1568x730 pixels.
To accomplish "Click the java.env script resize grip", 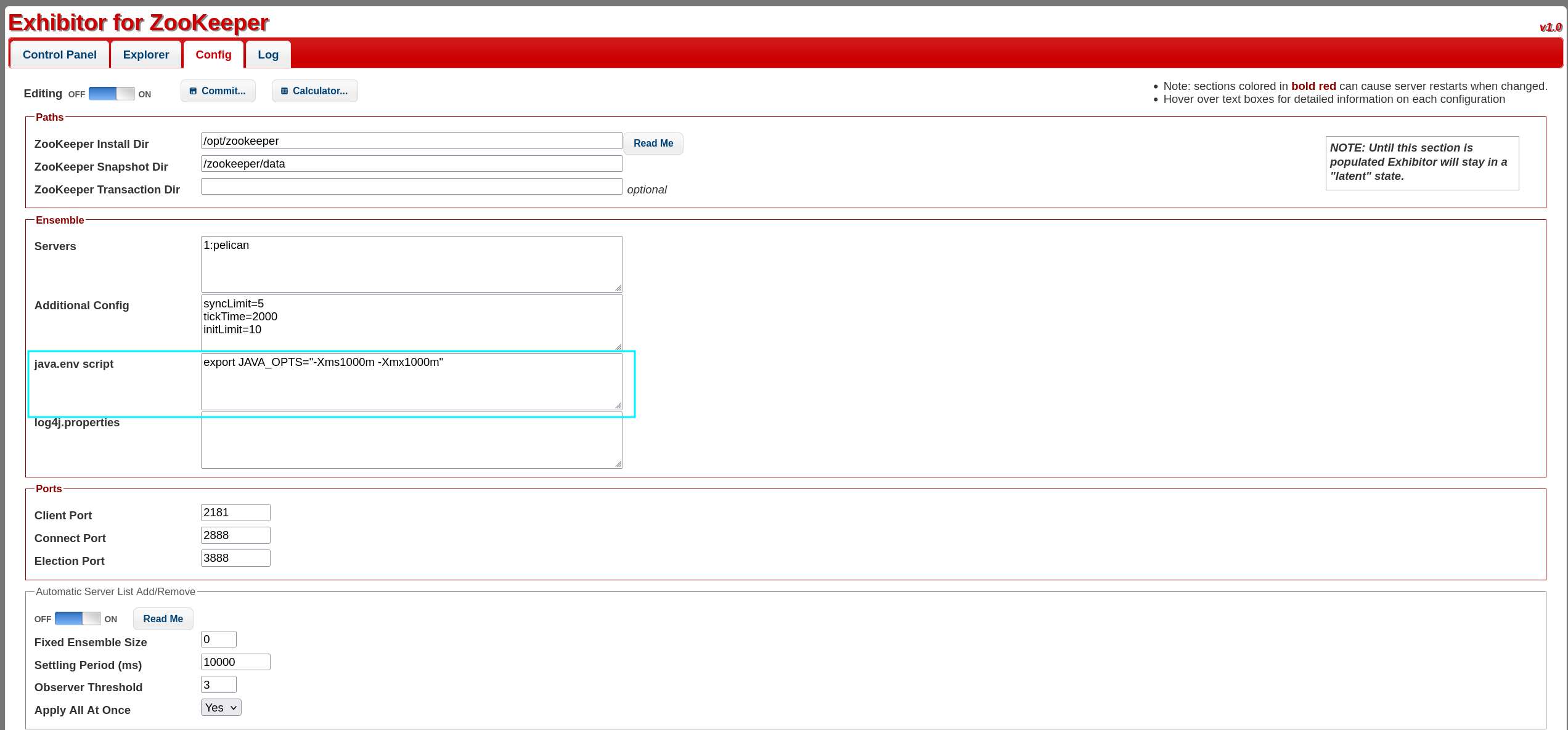I will [618, 405].
